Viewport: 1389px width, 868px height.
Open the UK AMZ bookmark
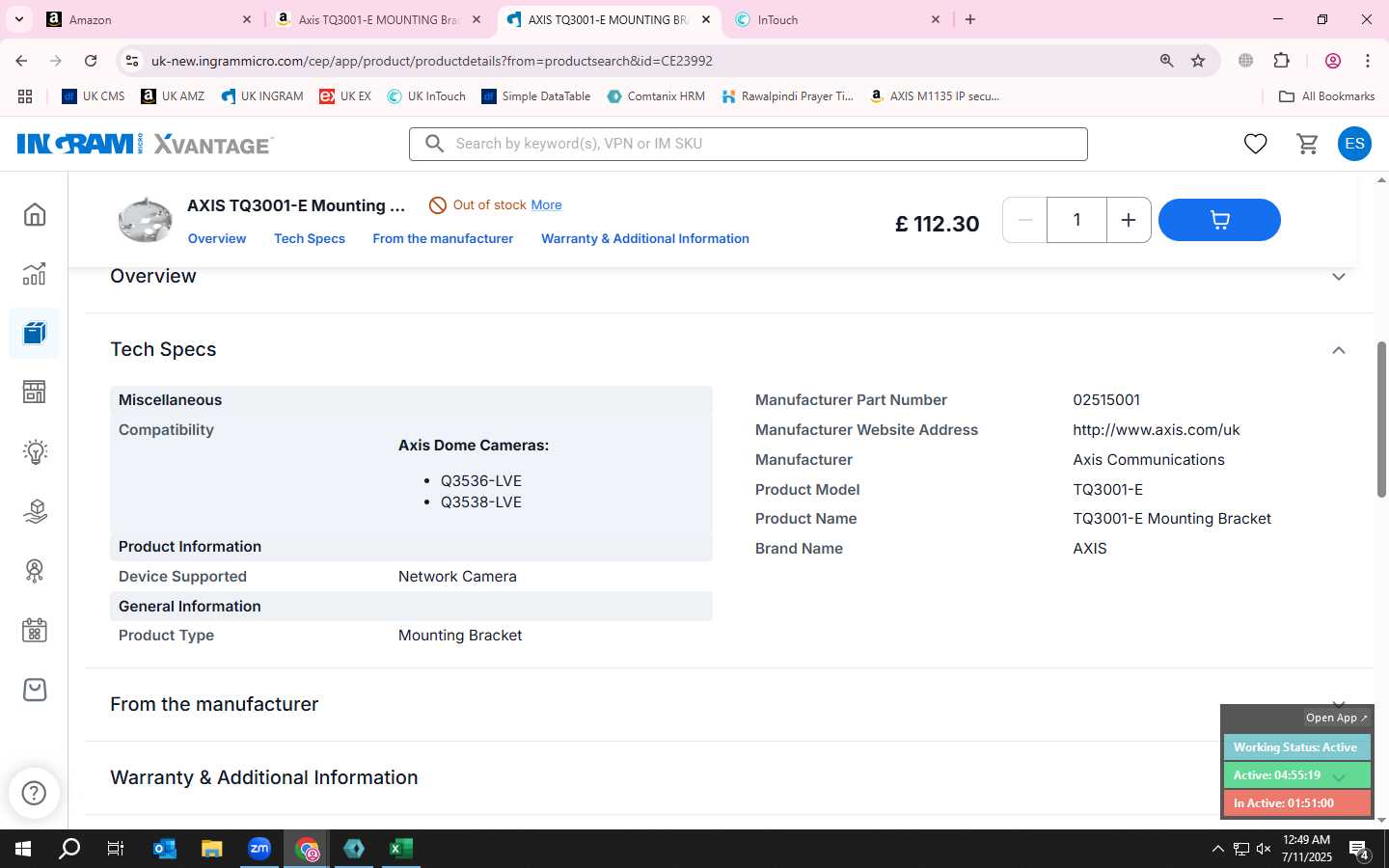point(173,96)
